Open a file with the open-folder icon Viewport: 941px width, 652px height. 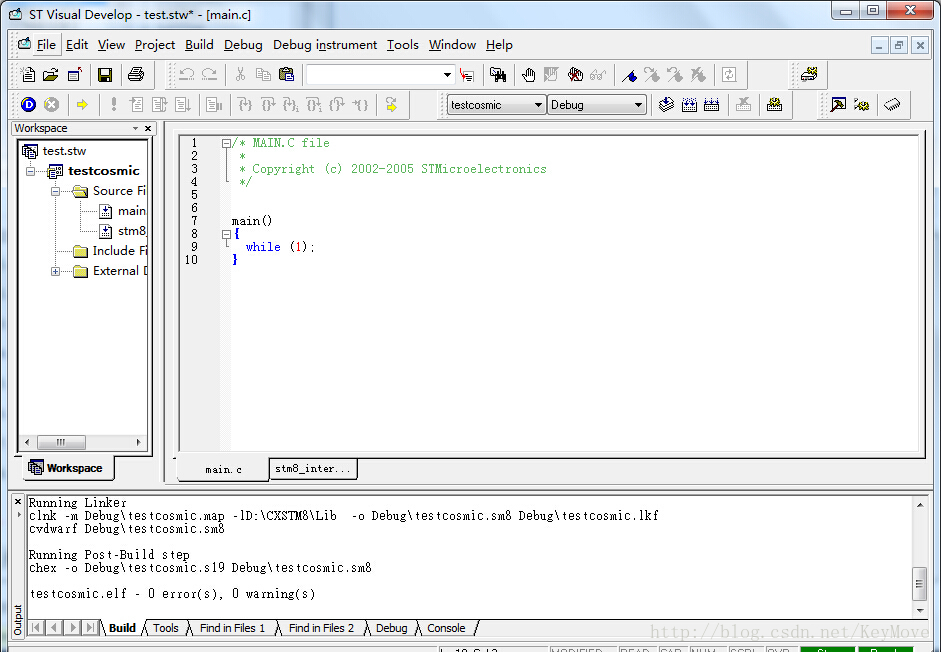(51, 75)
